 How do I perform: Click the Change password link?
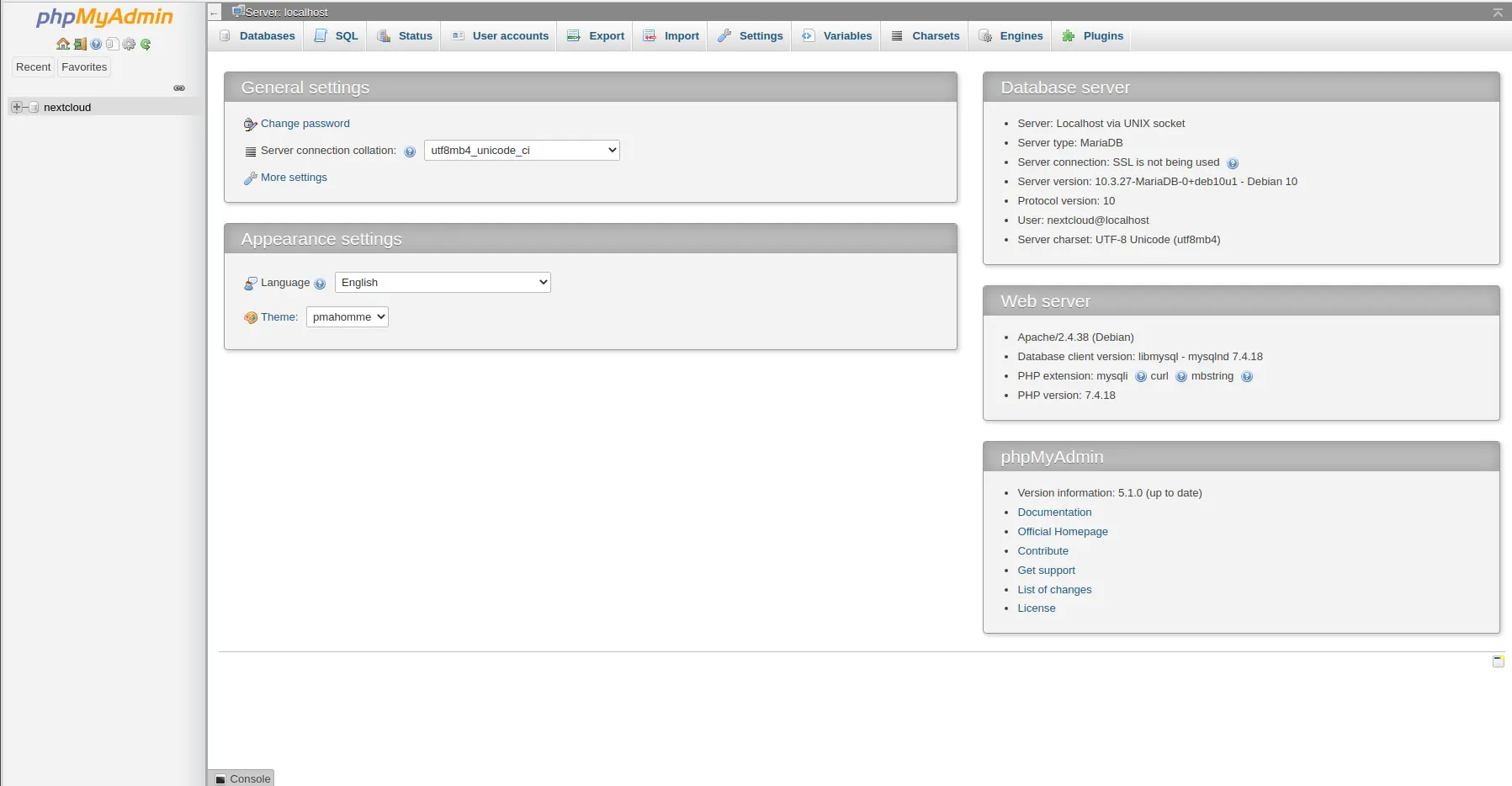305,124
